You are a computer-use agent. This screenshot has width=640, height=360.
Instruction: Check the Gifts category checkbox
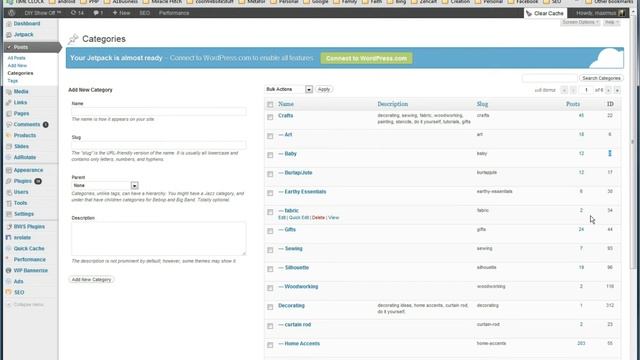(270, 231)
